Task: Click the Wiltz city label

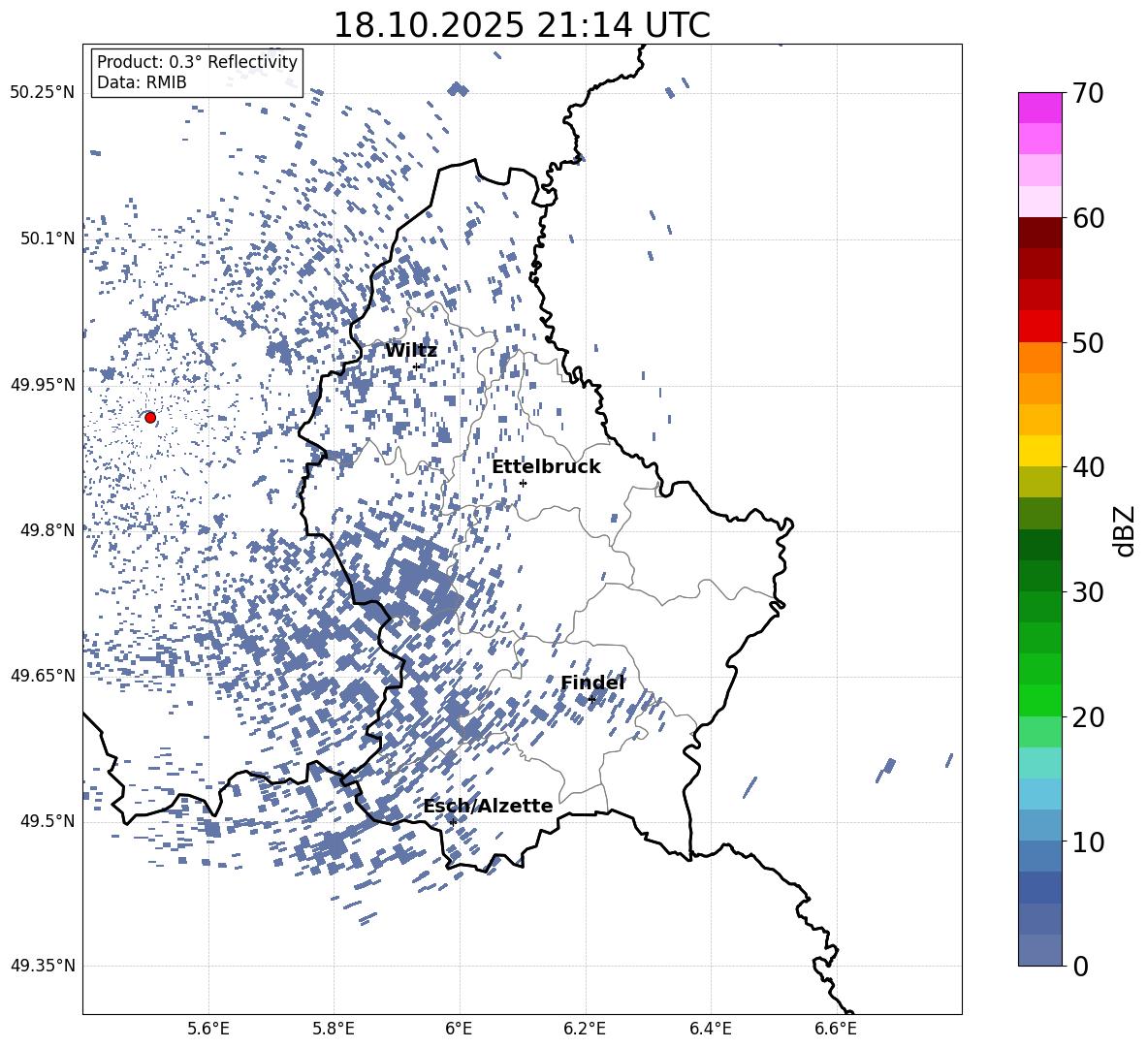Action: (411, 351)
